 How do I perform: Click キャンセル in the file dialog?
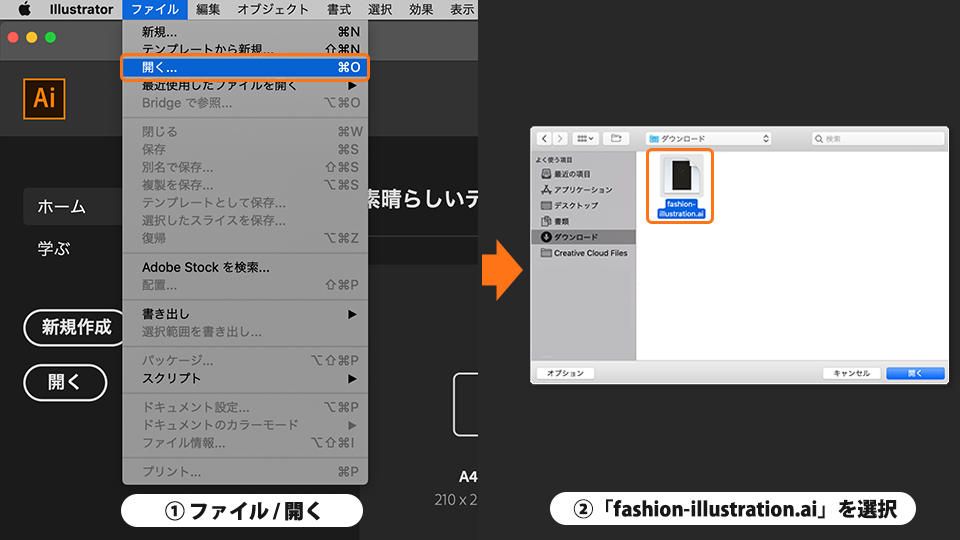[852, 373]
